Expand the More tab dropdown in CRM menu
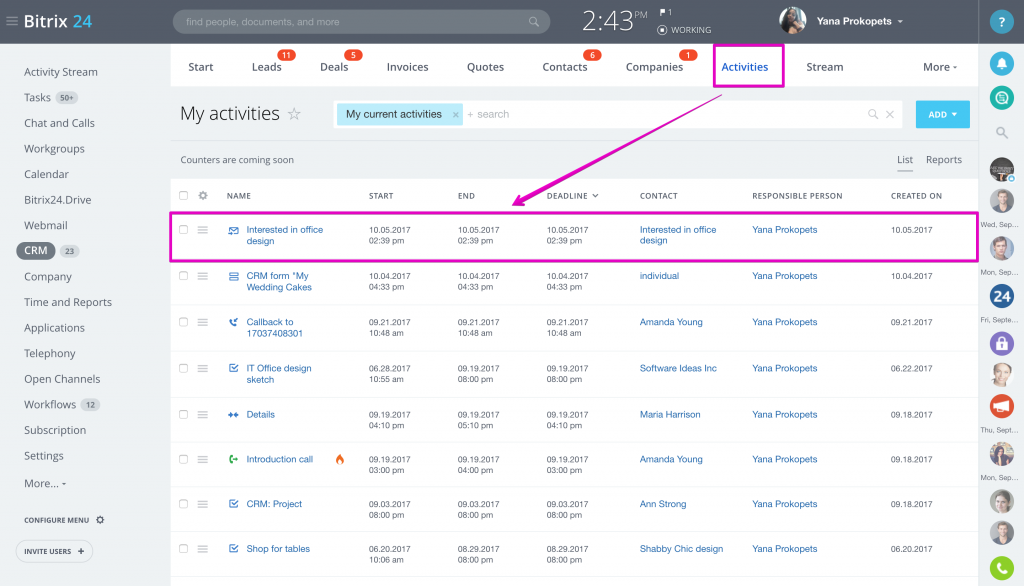Screen dimensions: 1024x586 coord(940,67)
